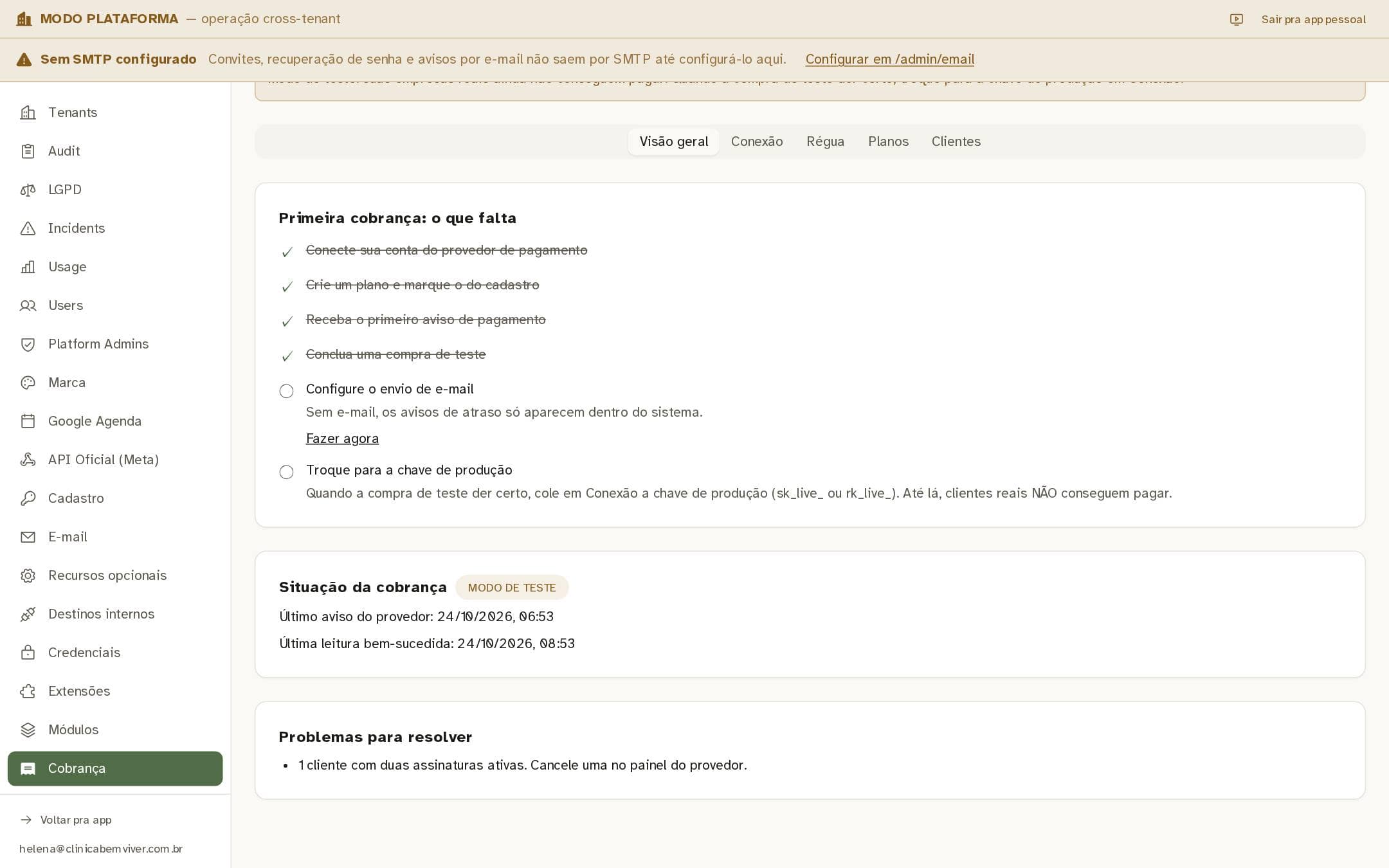Open Cadastro via the key icon

tap(28, 498)
